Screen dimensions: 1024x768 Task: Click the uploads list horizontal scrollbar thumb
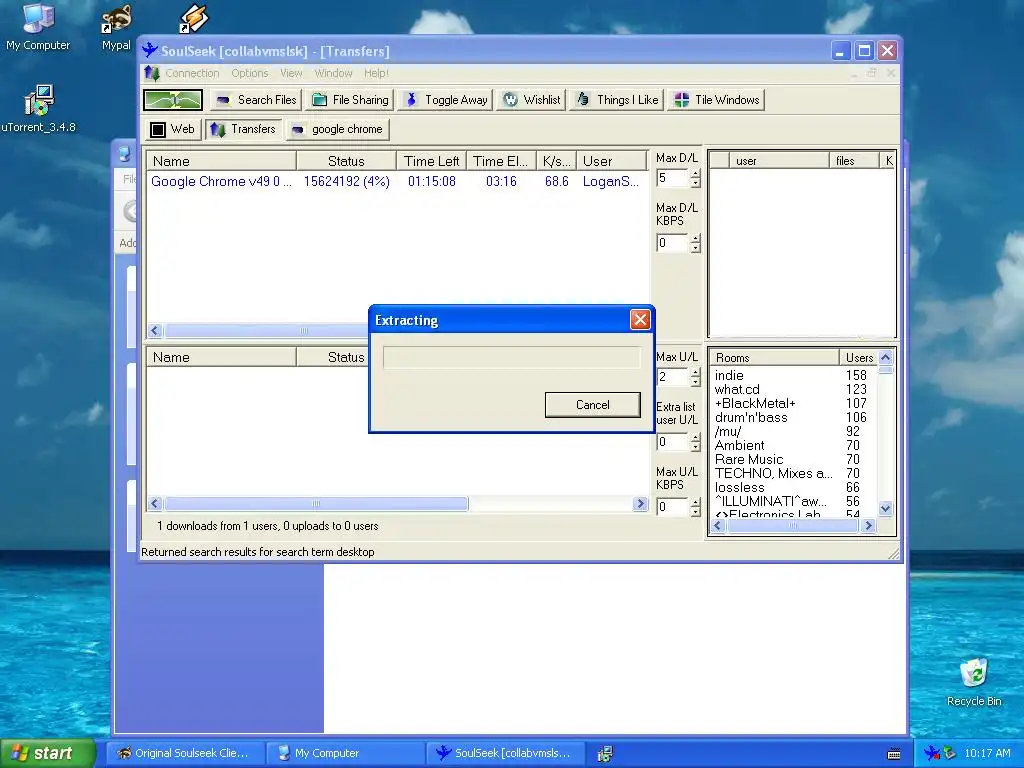pos(316,504)
